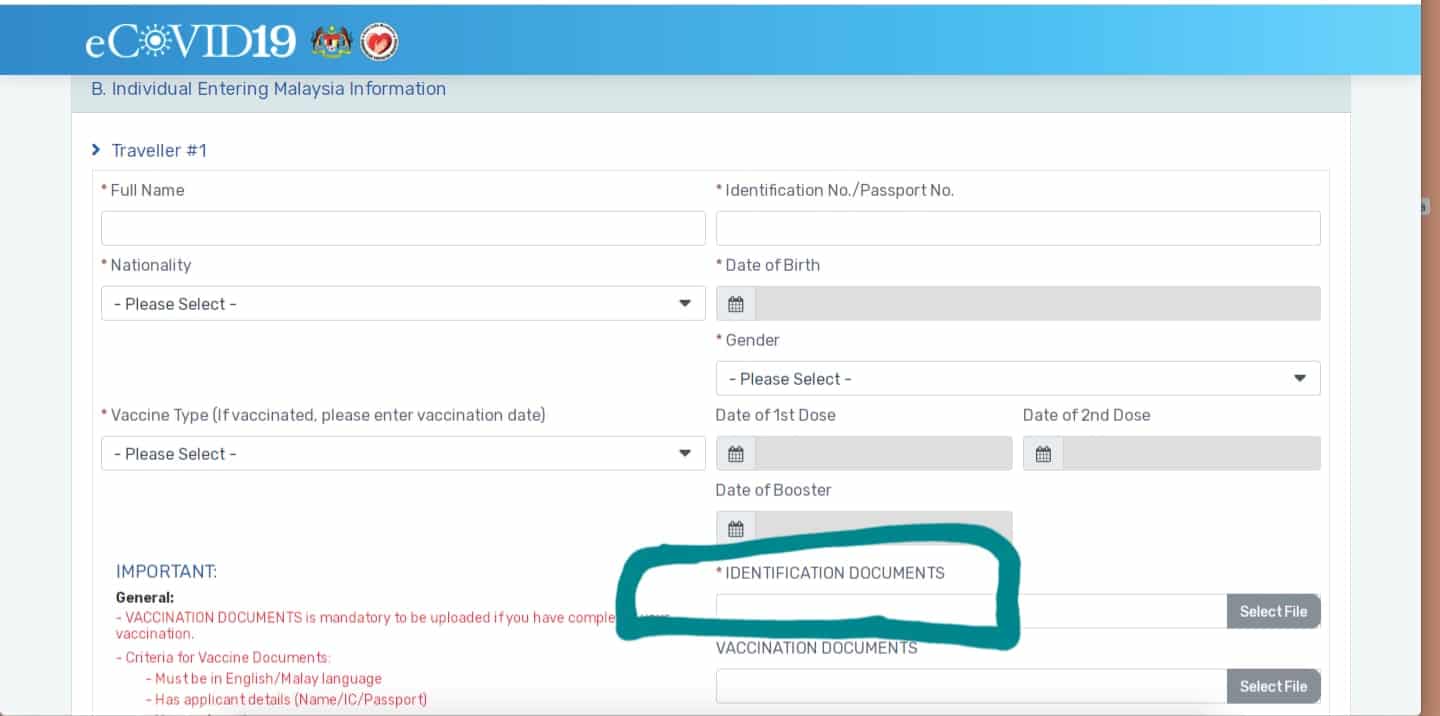Open the Date of Birth calendar icon
The image size is (1440, 716).
pos(736,304)
